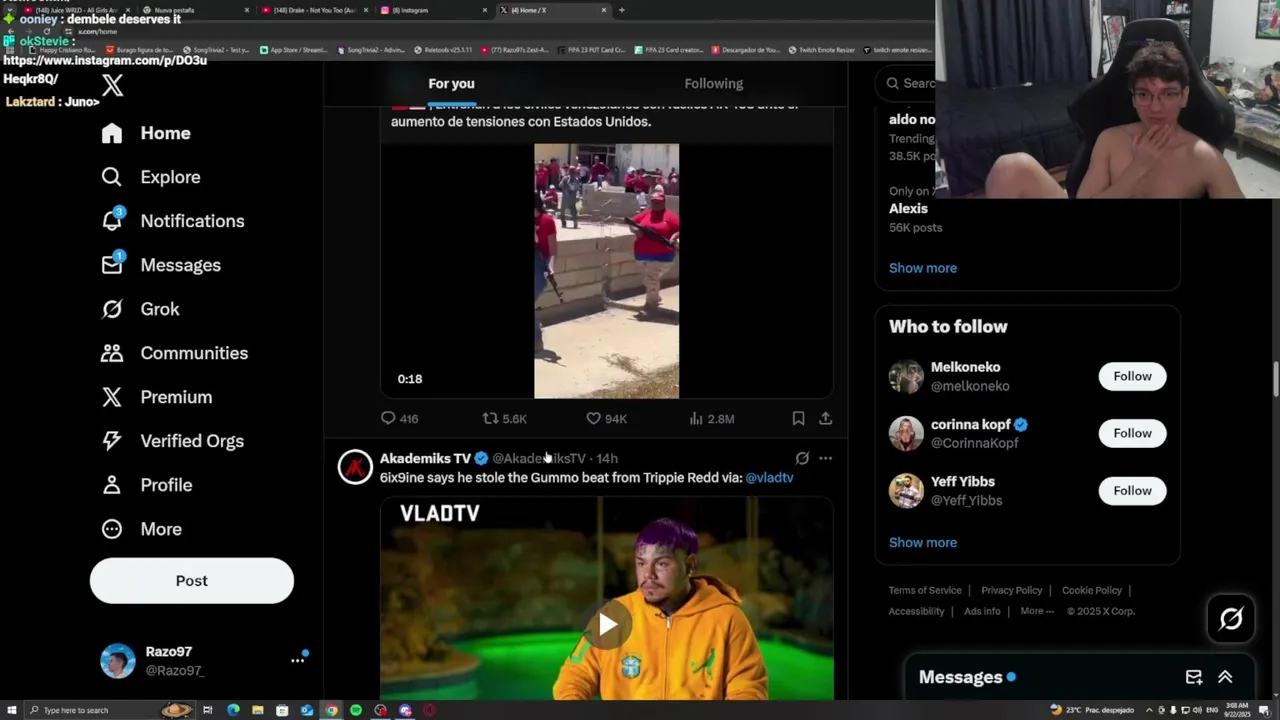Open the Ads info link
Screen dimensions: 1280x720
[x=982, y=611]
